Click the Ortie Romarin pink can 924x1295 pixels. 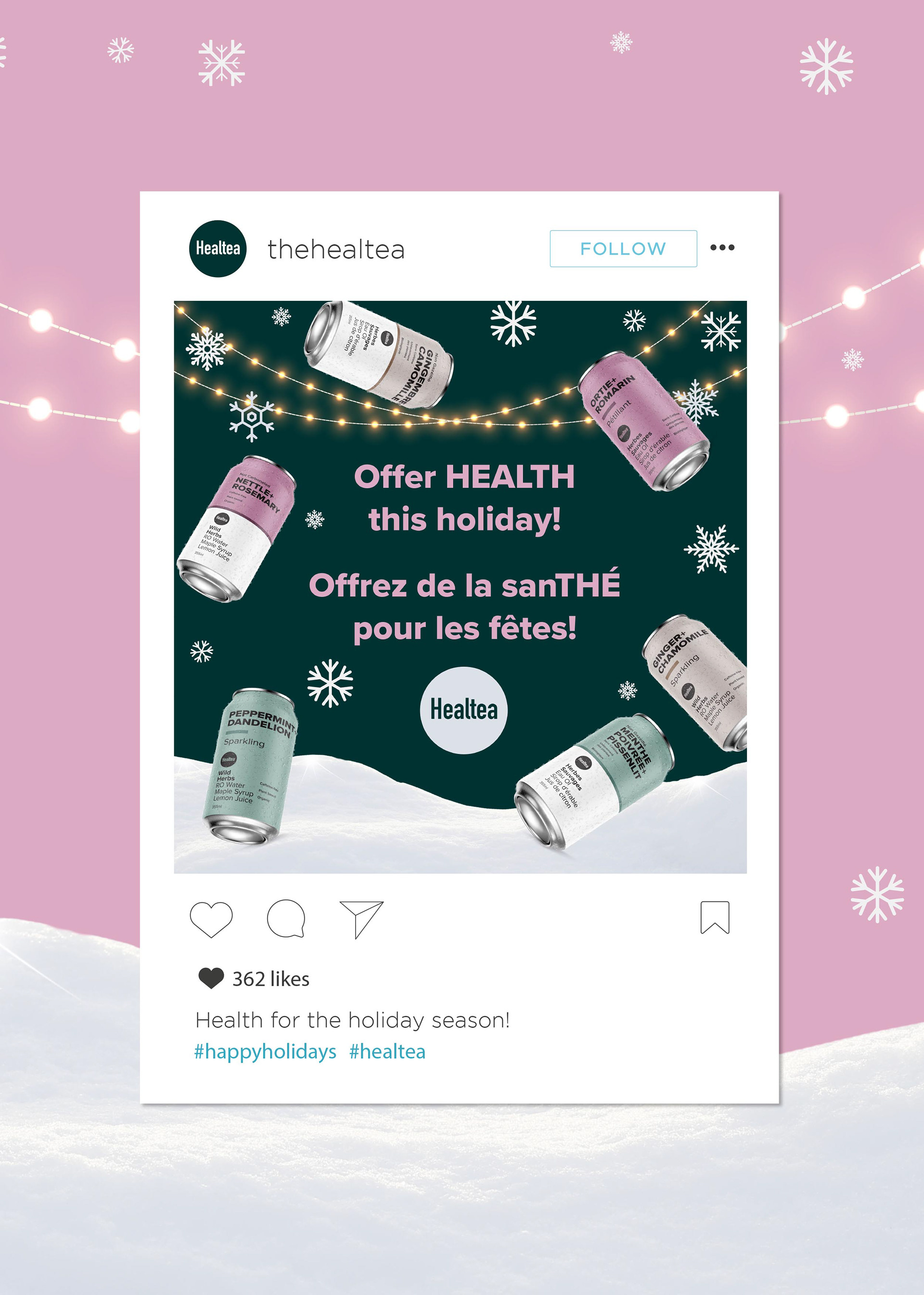click(x=643, y=421)
